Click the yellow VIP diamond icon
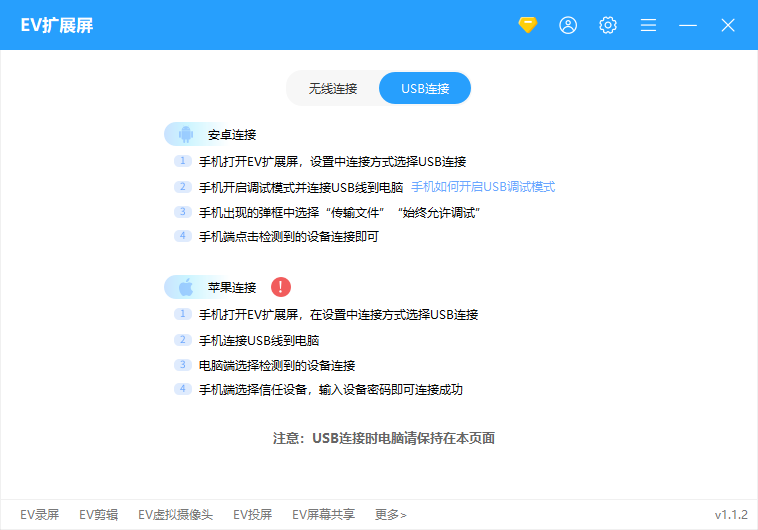 click(x=527, y=25)
